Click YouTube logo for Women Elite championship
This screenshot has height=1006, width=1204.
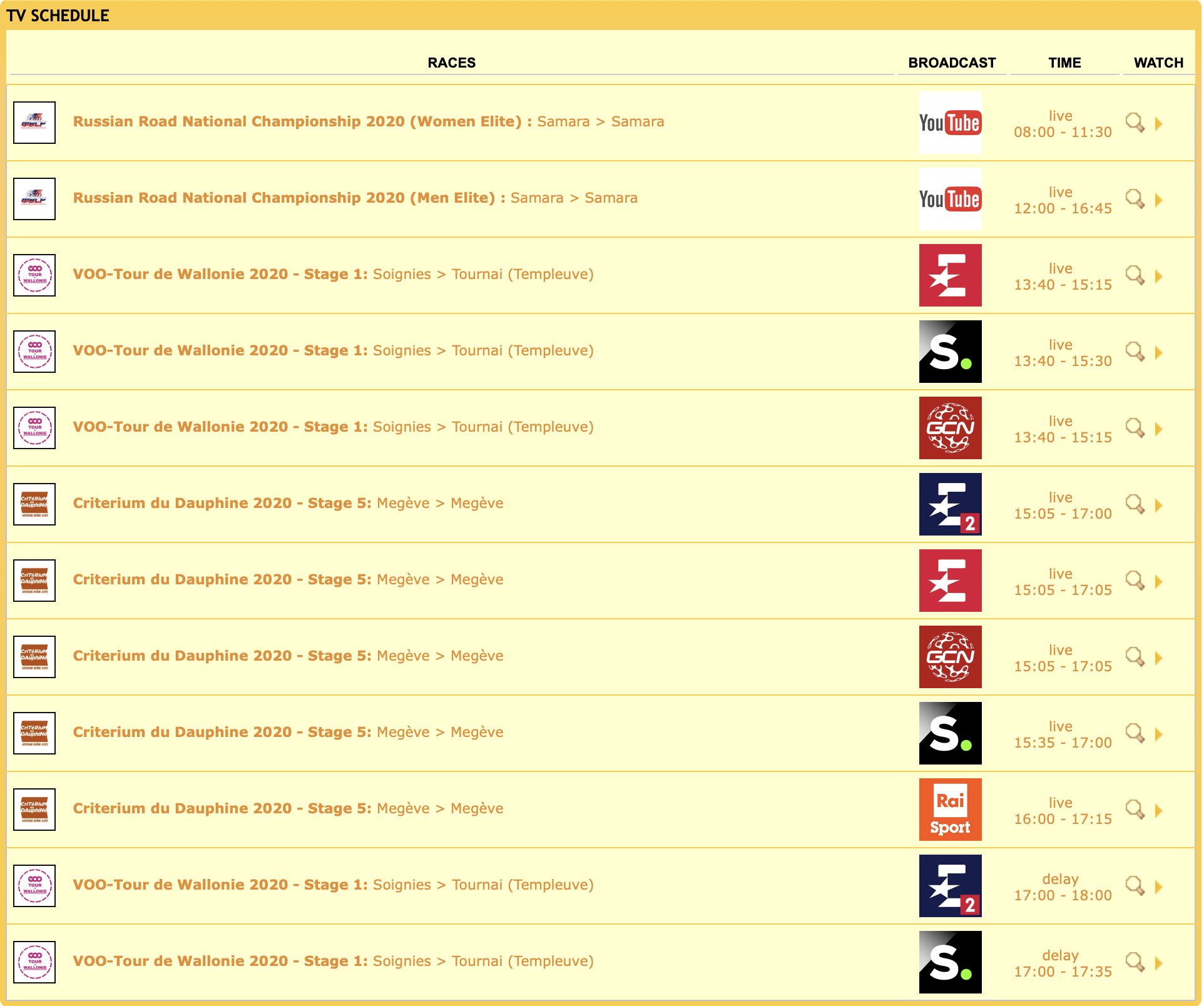tap(949, 123)
